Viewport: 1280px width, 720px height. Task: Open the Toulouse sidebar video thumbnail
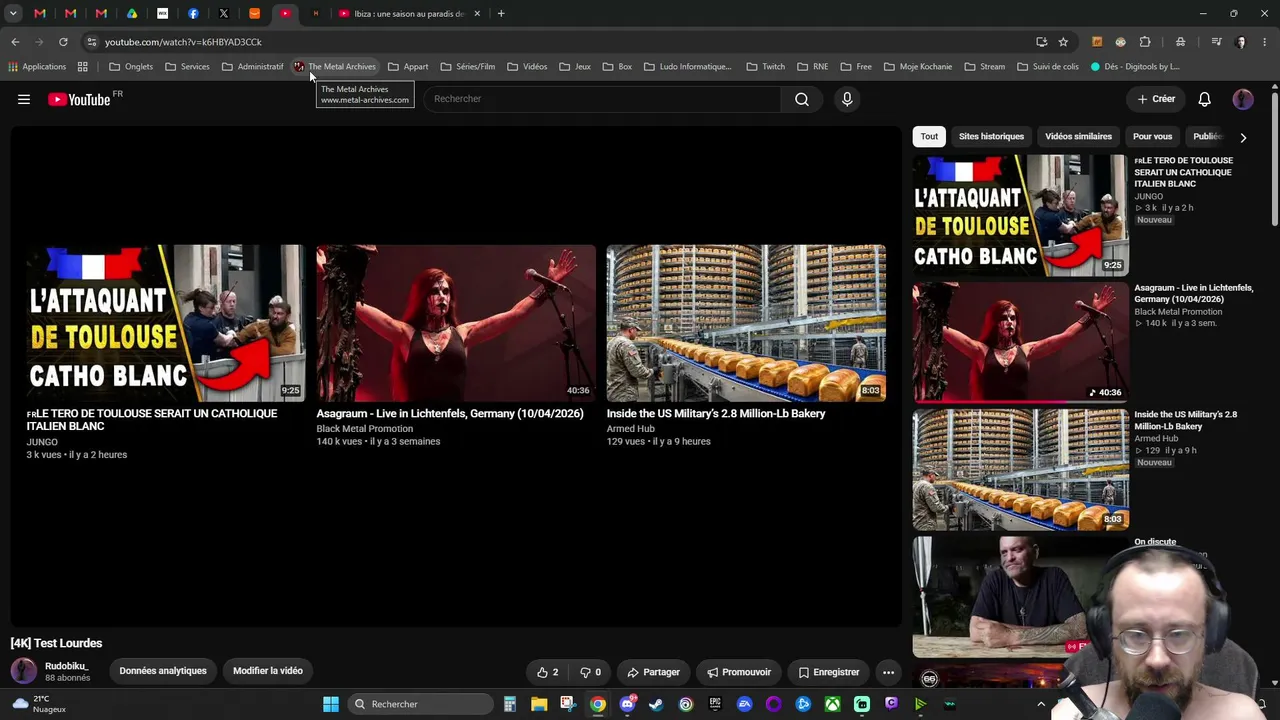tap(1020, 215)
